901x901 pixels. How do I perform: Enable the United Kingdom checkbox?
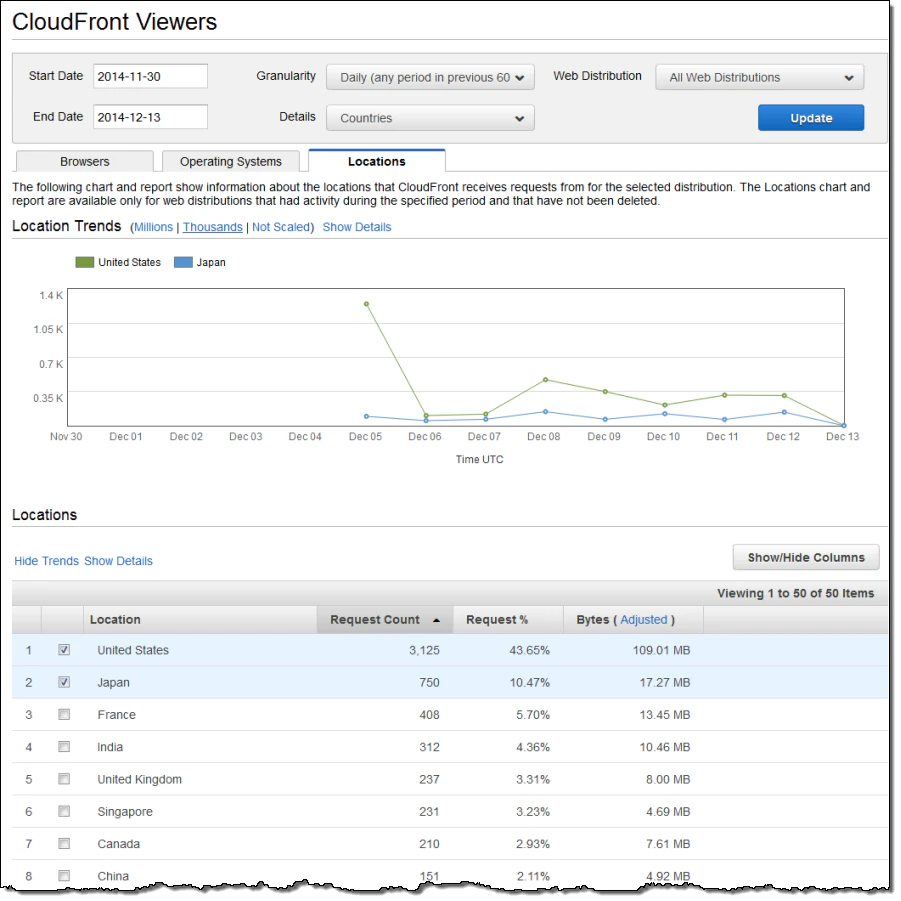(64, 778)
